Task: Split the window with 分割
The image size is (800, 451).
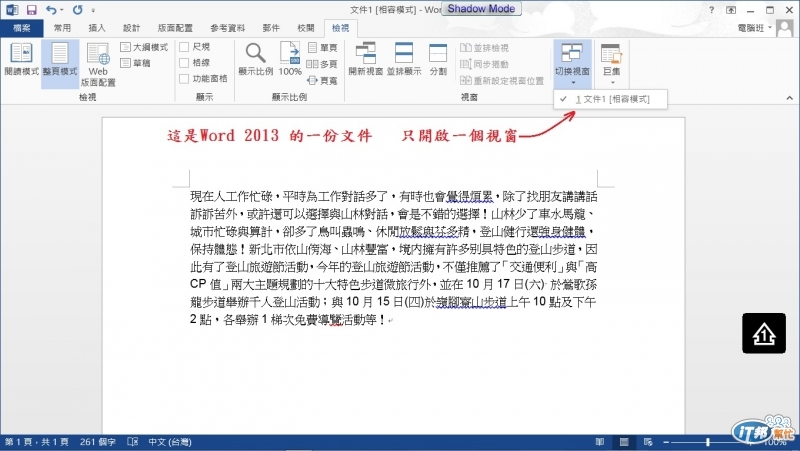Action: [x=438, y=60]
